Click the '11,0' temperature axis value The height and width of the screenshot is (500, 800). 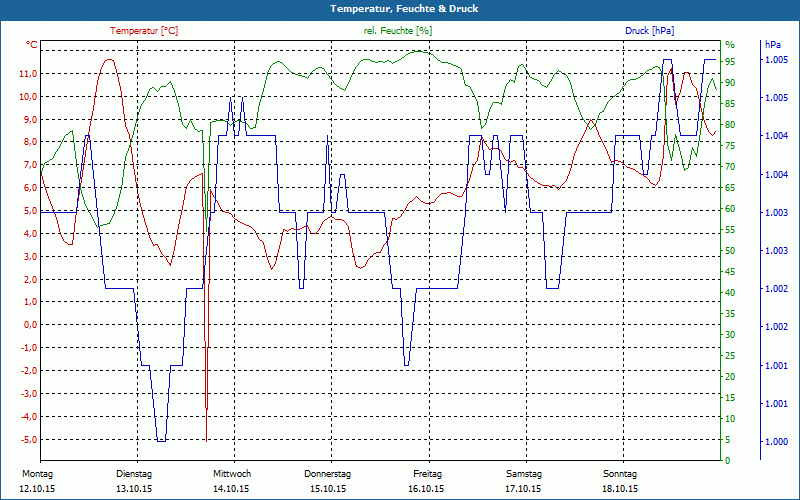[x=28, y=74]
